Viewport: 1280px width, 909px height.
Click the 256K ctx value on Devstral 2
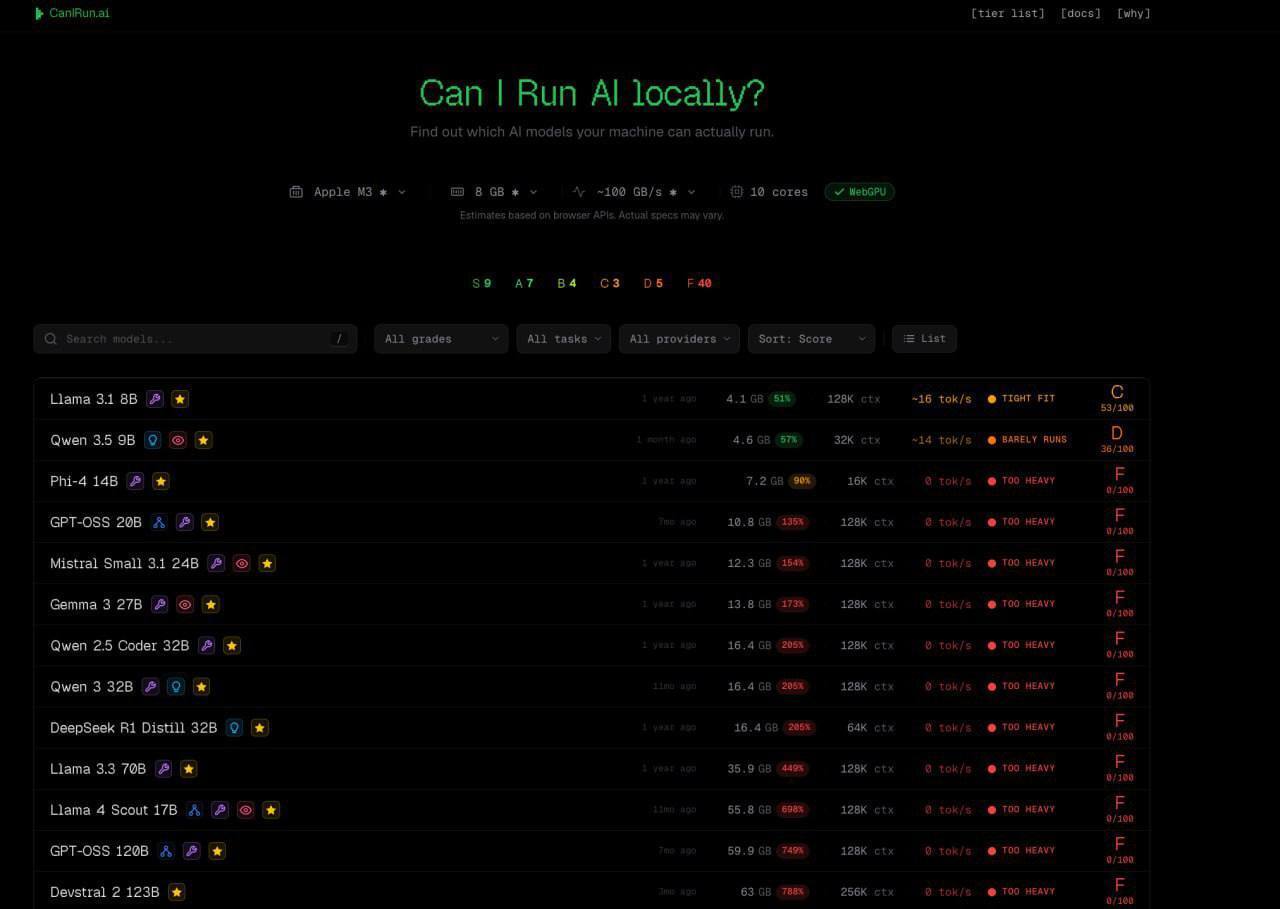[x=867, y=891]
